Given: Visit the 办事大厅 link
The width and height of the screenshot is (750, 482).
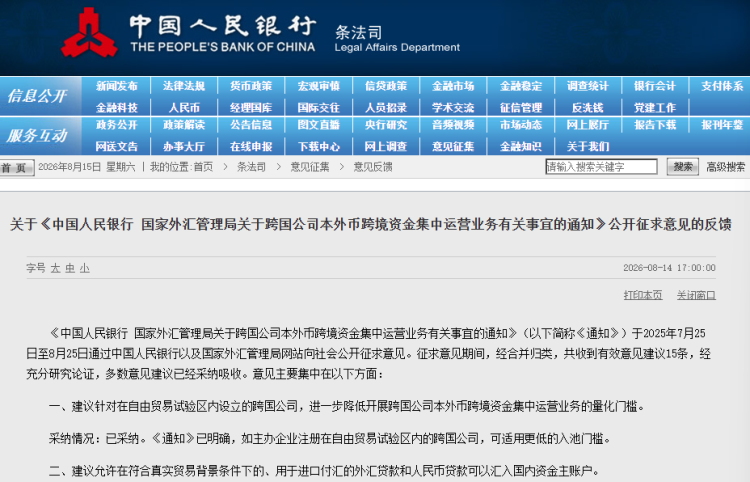Looking at the screenshot, I should pyautogui.click(x=184, y=146).
